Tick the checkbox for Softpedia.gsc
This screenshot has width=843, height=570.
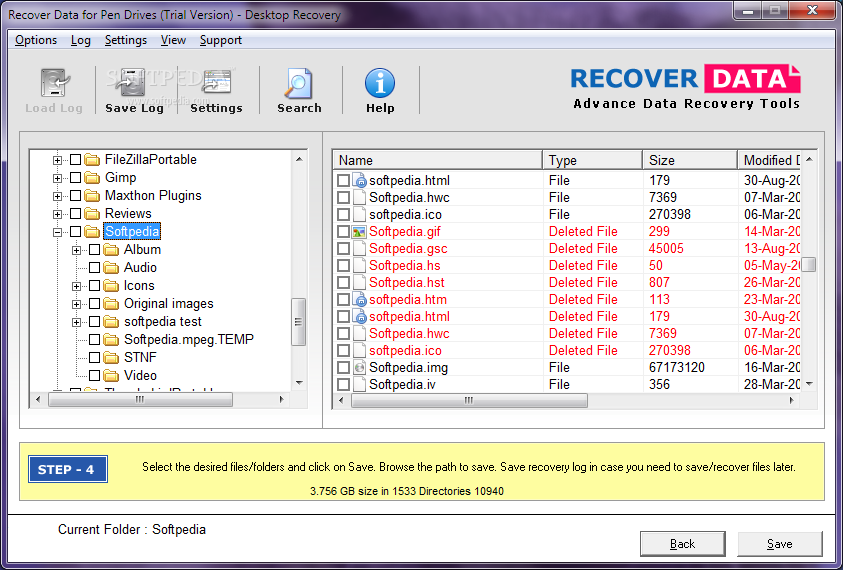click(343, 248)
